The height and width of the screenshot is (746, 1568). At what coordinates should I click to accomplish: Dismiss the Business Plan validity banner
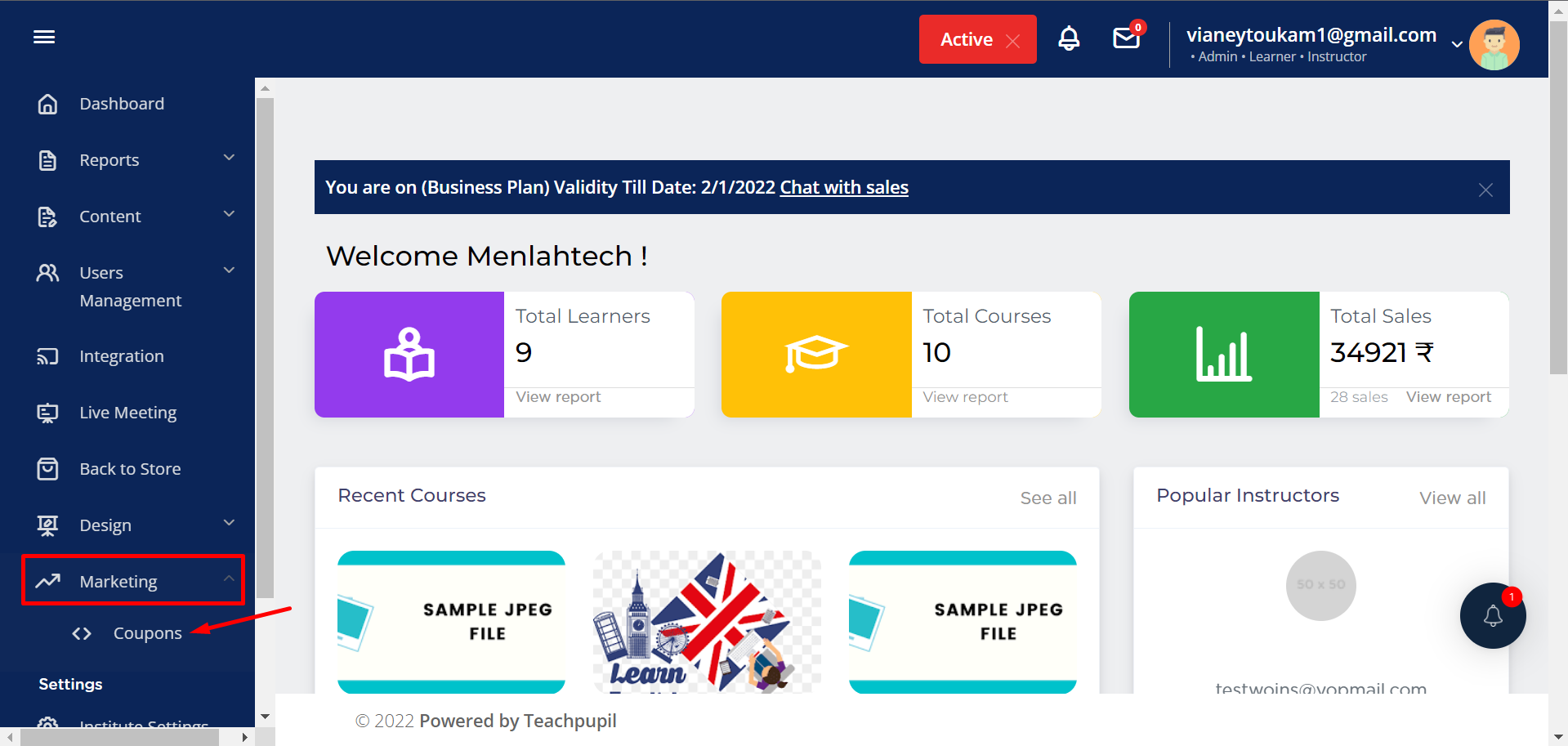(1485, 190)
